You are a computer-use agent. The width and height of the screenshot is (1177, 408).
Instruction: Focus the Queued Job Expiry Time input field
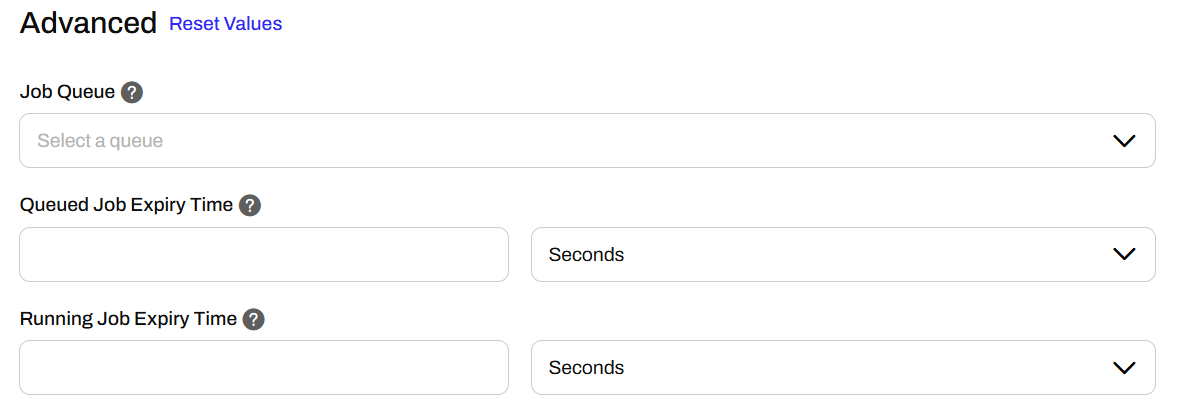pos(264,255)
